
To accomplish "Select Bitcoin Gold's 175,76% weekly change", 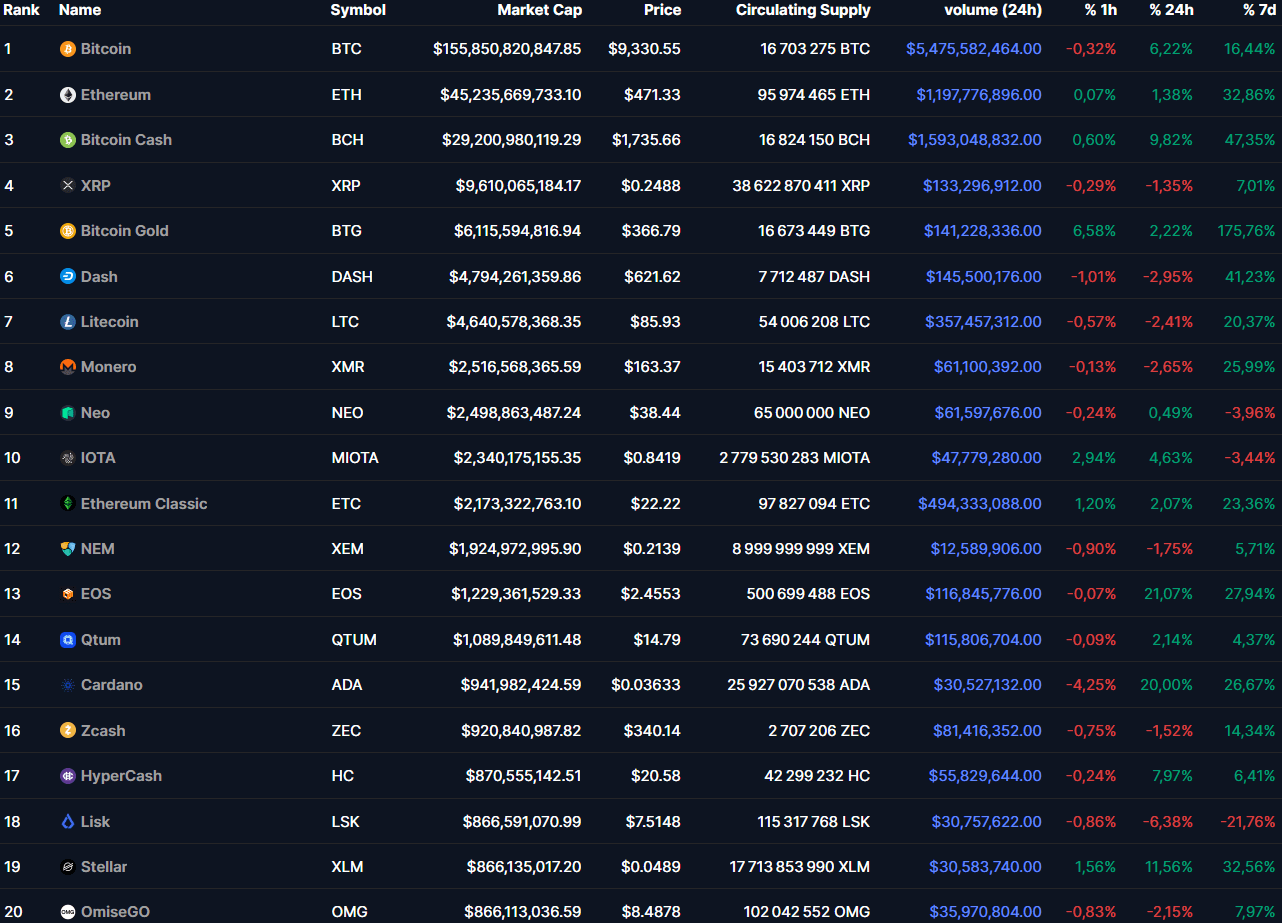I will pyautogui.click(x=1247, y=231).
